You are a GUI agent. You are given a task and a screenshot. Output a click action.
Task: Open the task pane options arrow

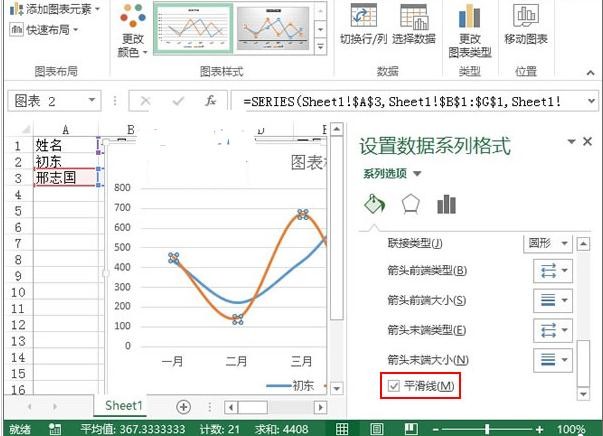571,142
